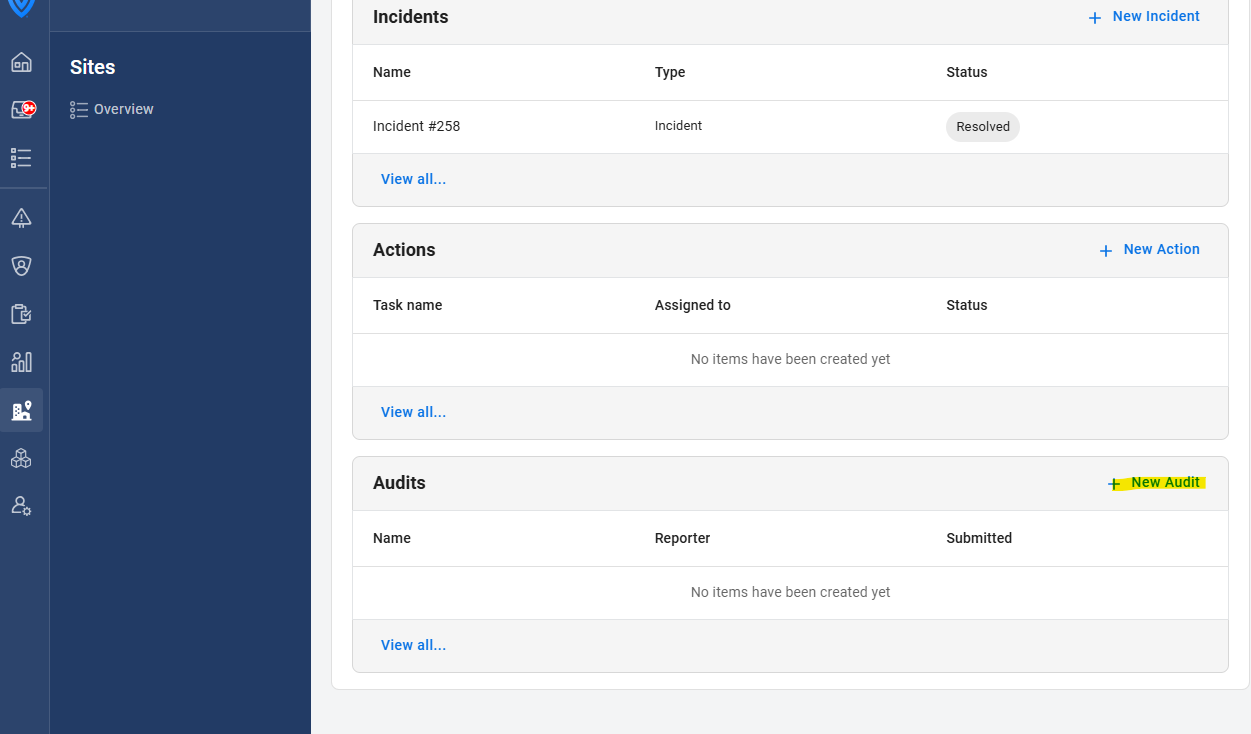Click the shield with person sidebar icon
Viewport: 1251px width, 734px height.
tap(21, 266)
